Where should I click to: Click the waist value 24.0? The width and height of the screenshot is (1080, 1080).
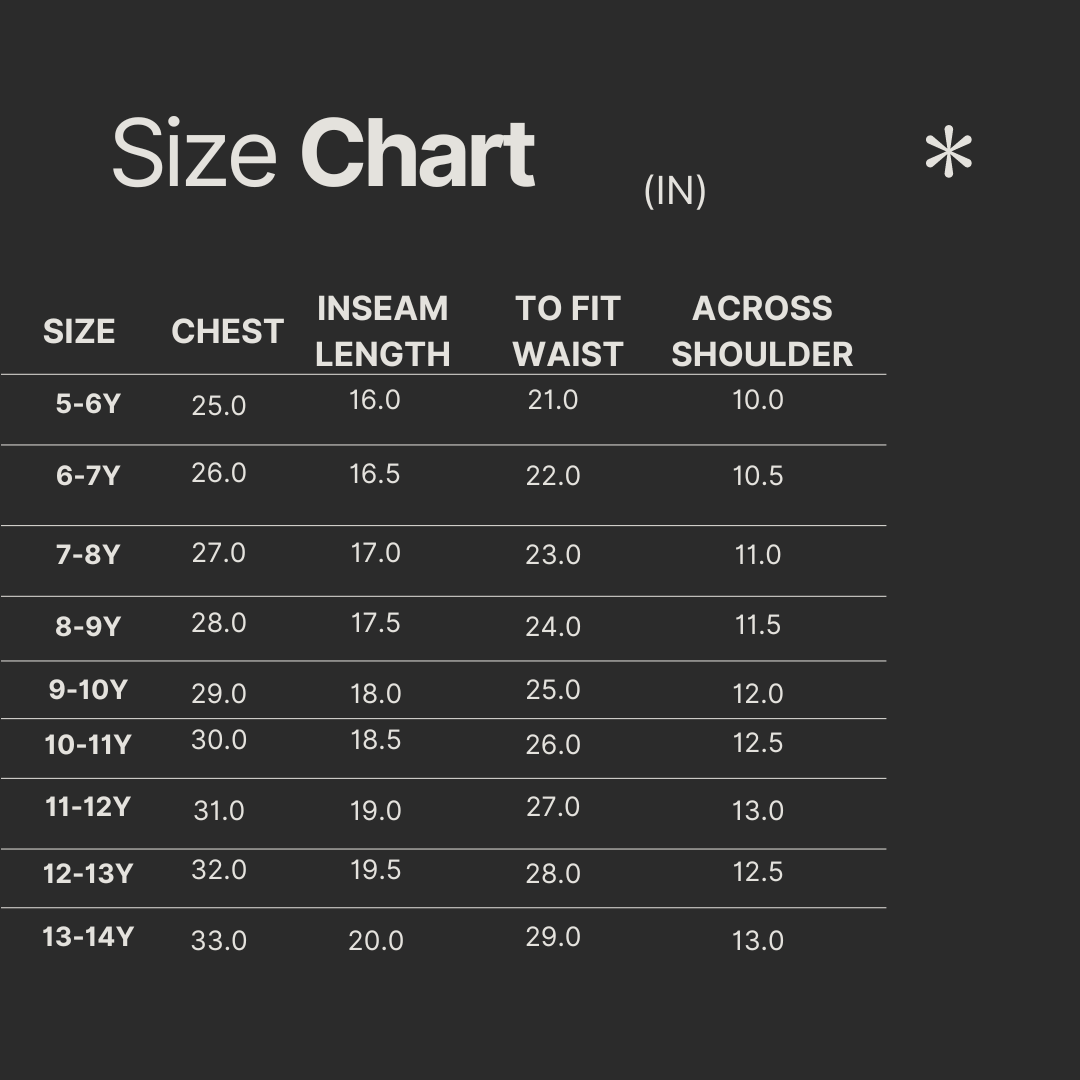tap(553, 627)
